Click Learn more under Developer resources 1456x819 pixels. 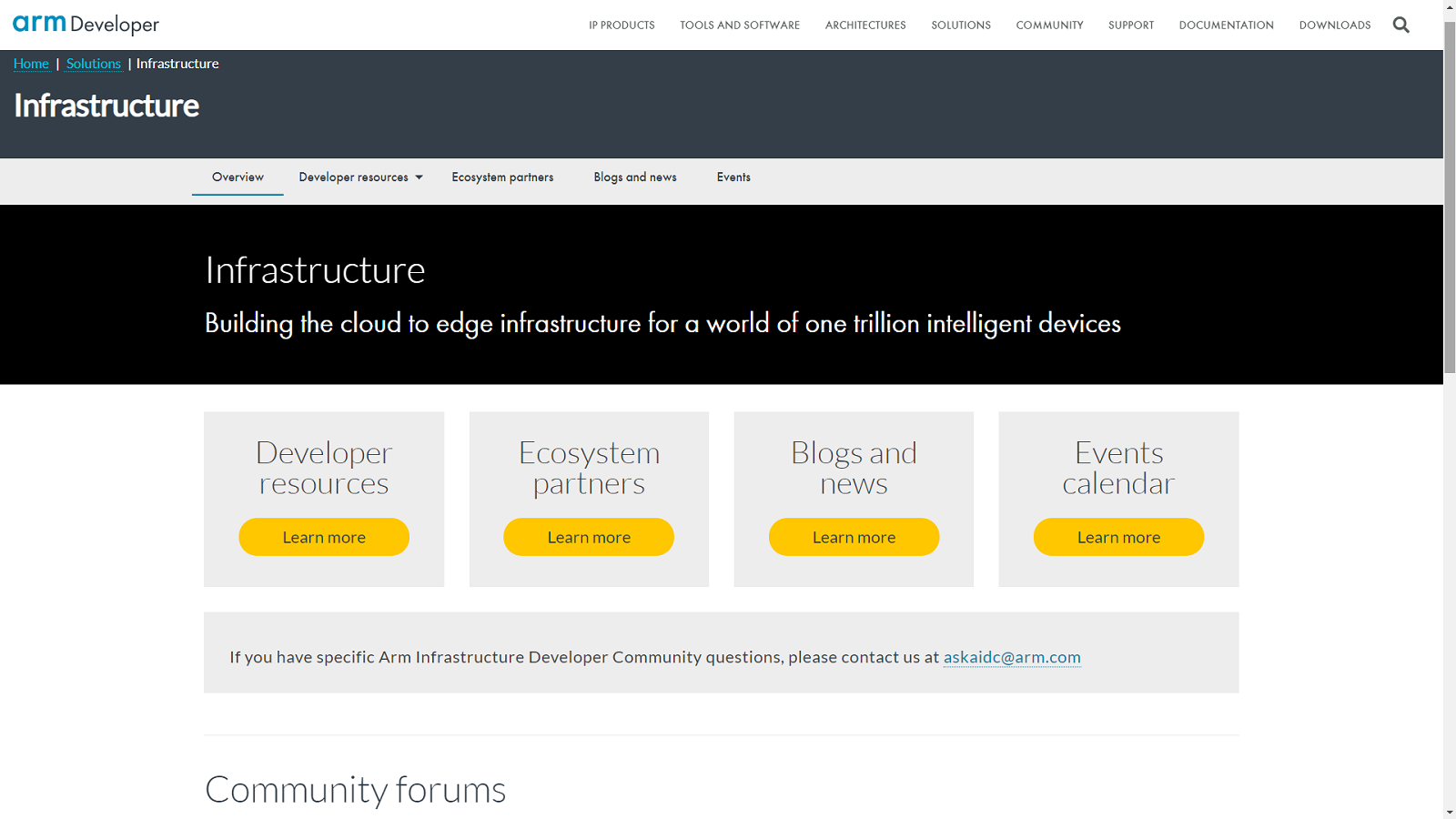click(324, 537)
